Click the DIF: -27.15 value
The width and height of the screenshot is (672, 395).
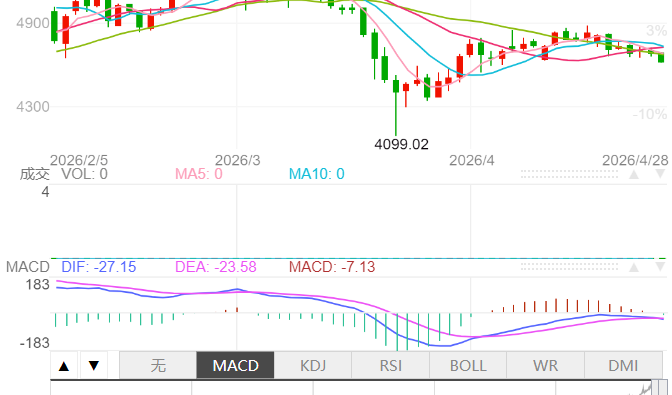click(99, 267)
